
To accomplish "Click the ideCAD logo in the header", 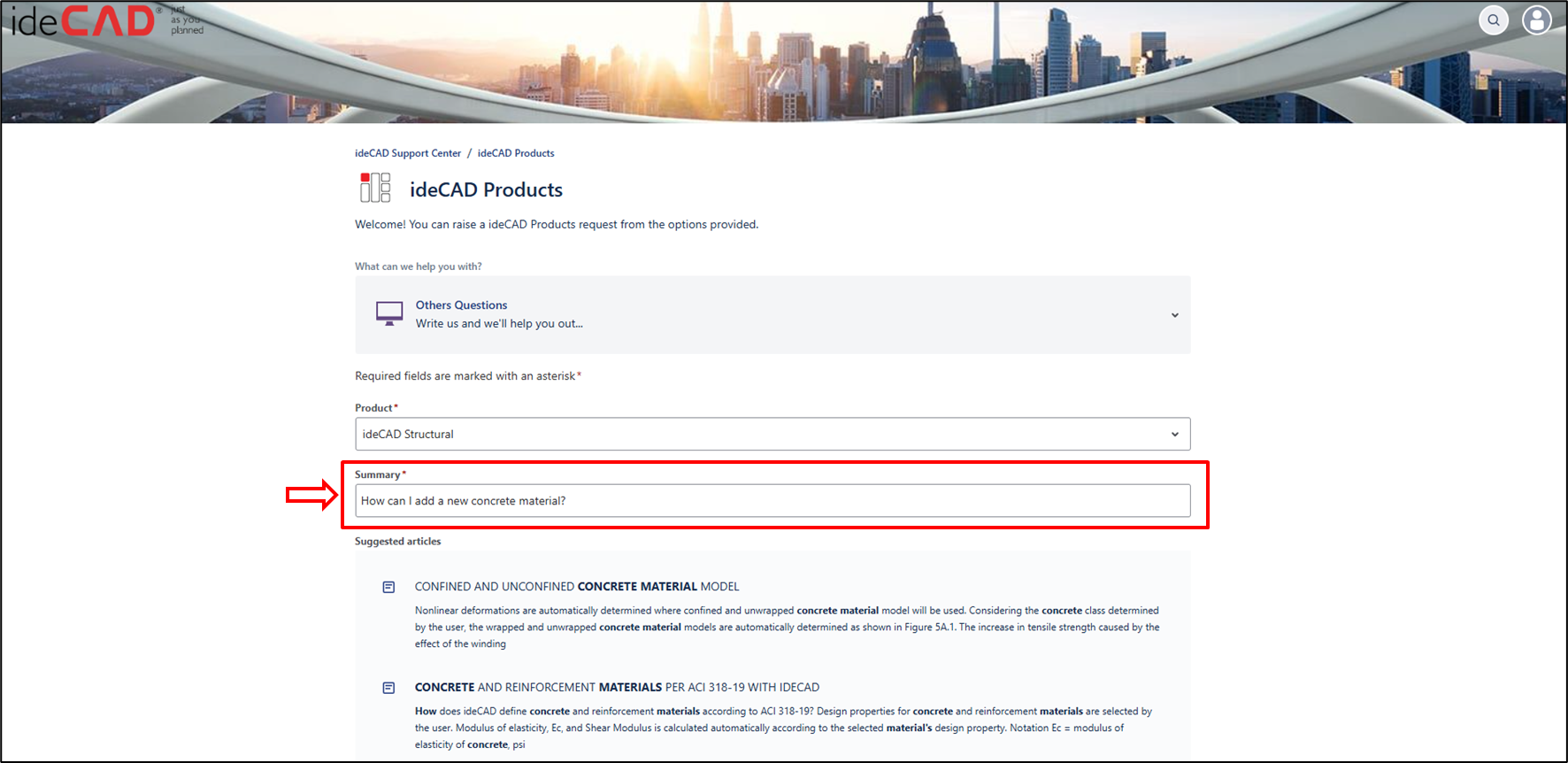I will tap(107, 21).
